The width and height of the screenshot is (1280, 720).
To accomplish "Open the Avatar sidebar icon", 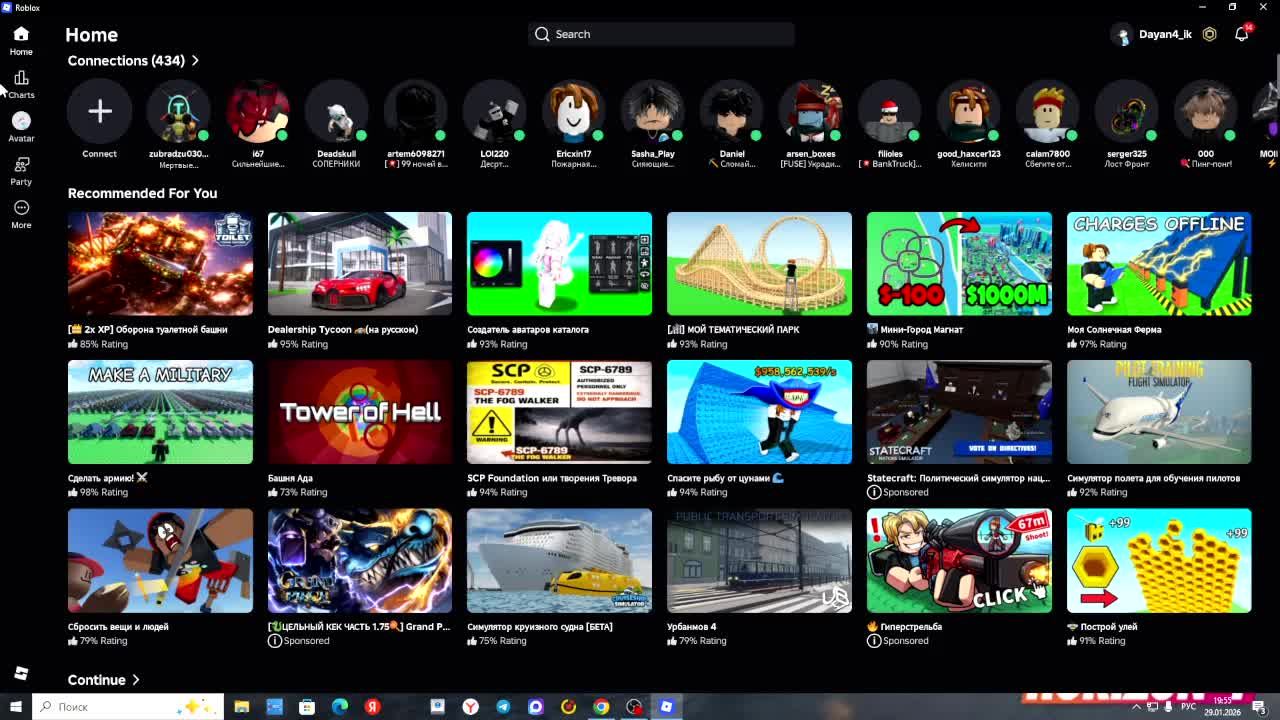I will pyautogui.click(x=21, y=127).
